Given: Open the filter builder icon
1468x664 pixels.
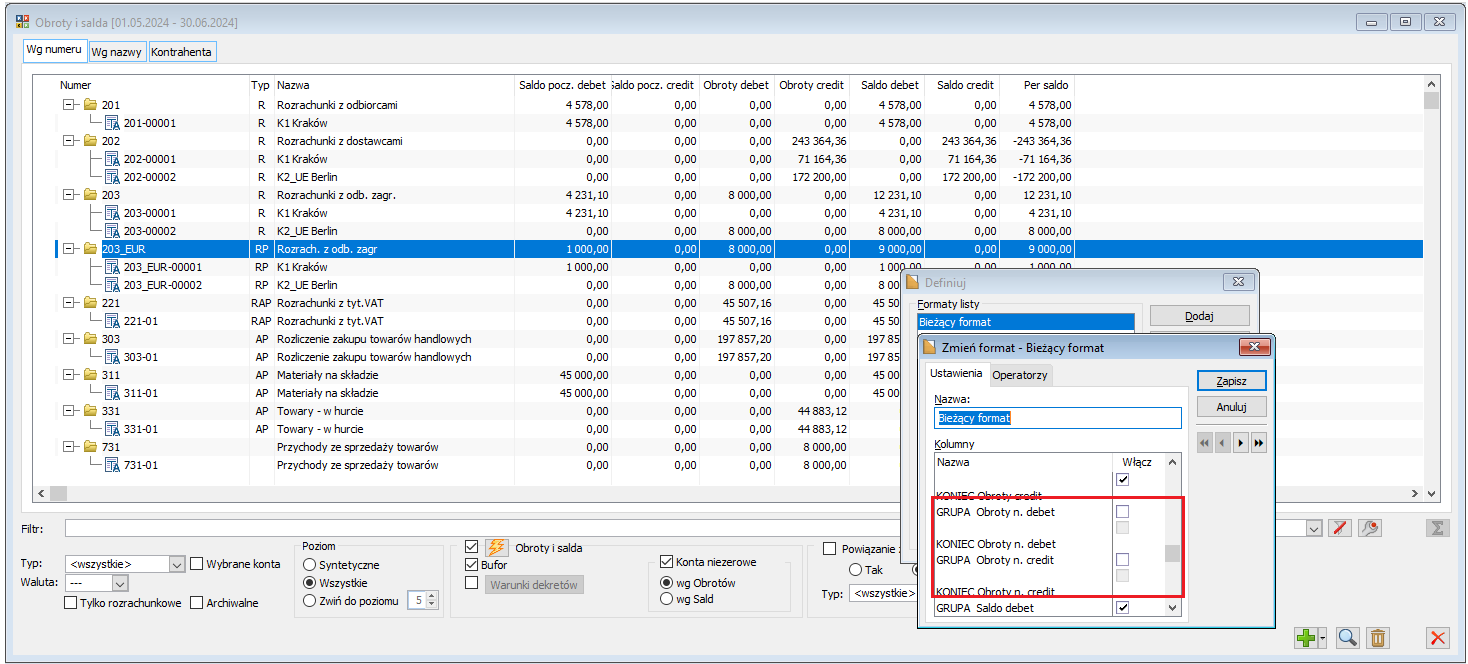Looking at the screenshot, I should 1371,527.
